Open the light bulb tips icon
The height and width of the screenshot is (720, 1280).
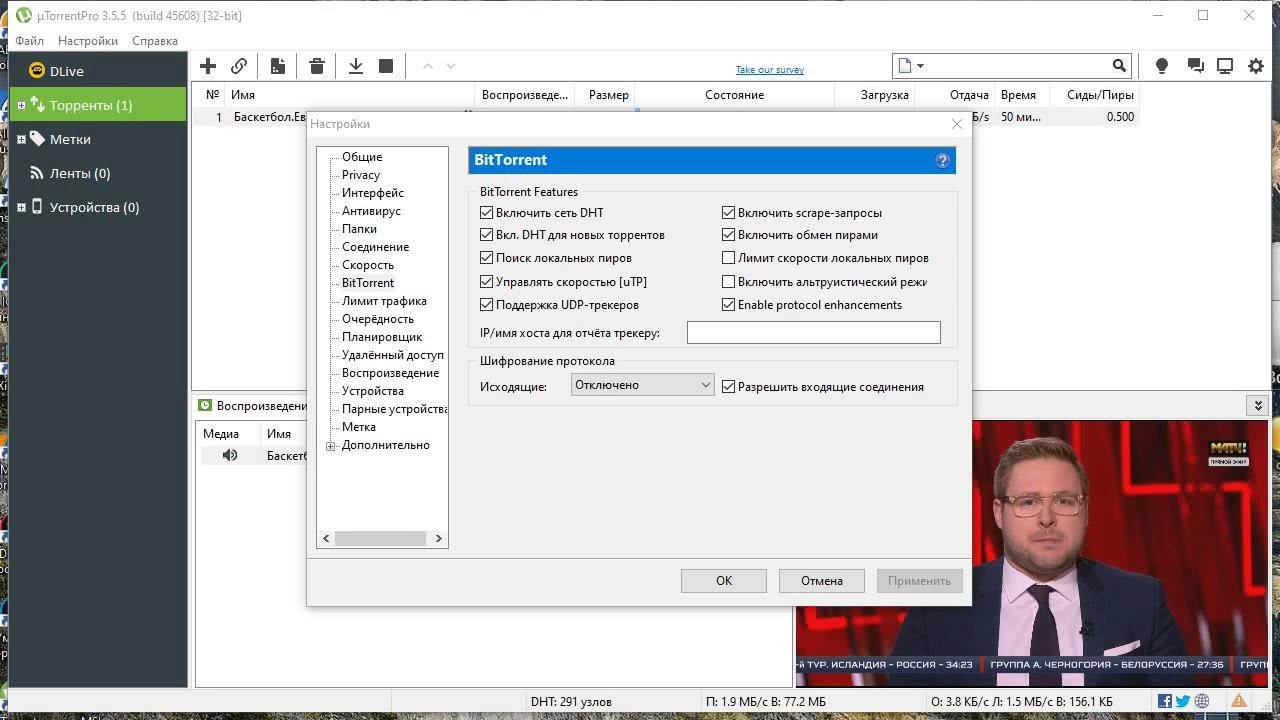1161,66
